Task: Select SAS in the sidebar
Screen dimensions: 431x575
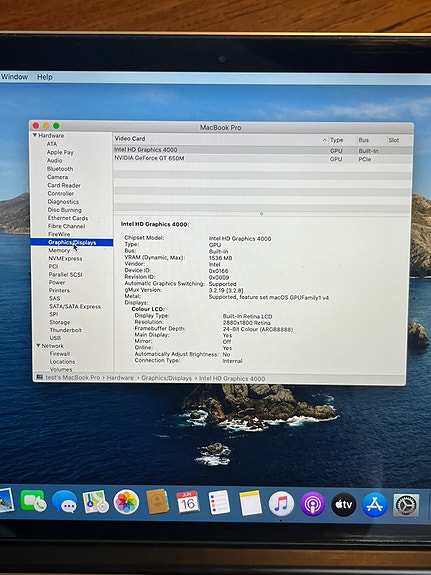Action: [x=54, y=298]
